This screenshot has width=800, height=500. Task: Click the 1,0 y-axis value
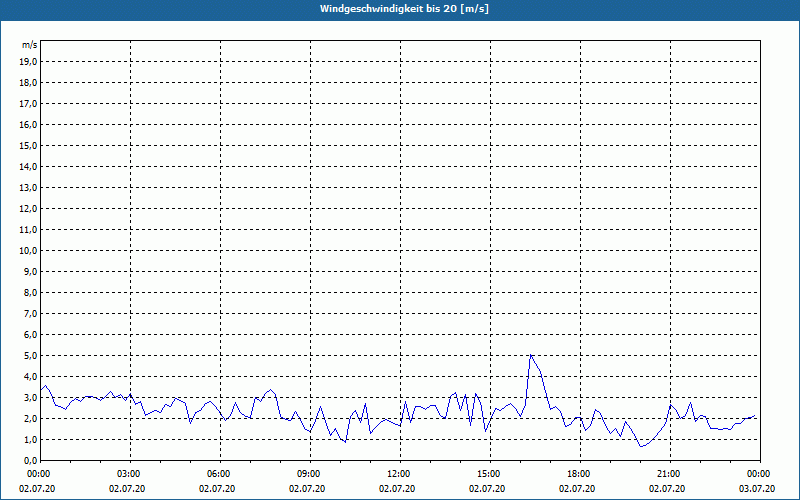click(30, 439)
